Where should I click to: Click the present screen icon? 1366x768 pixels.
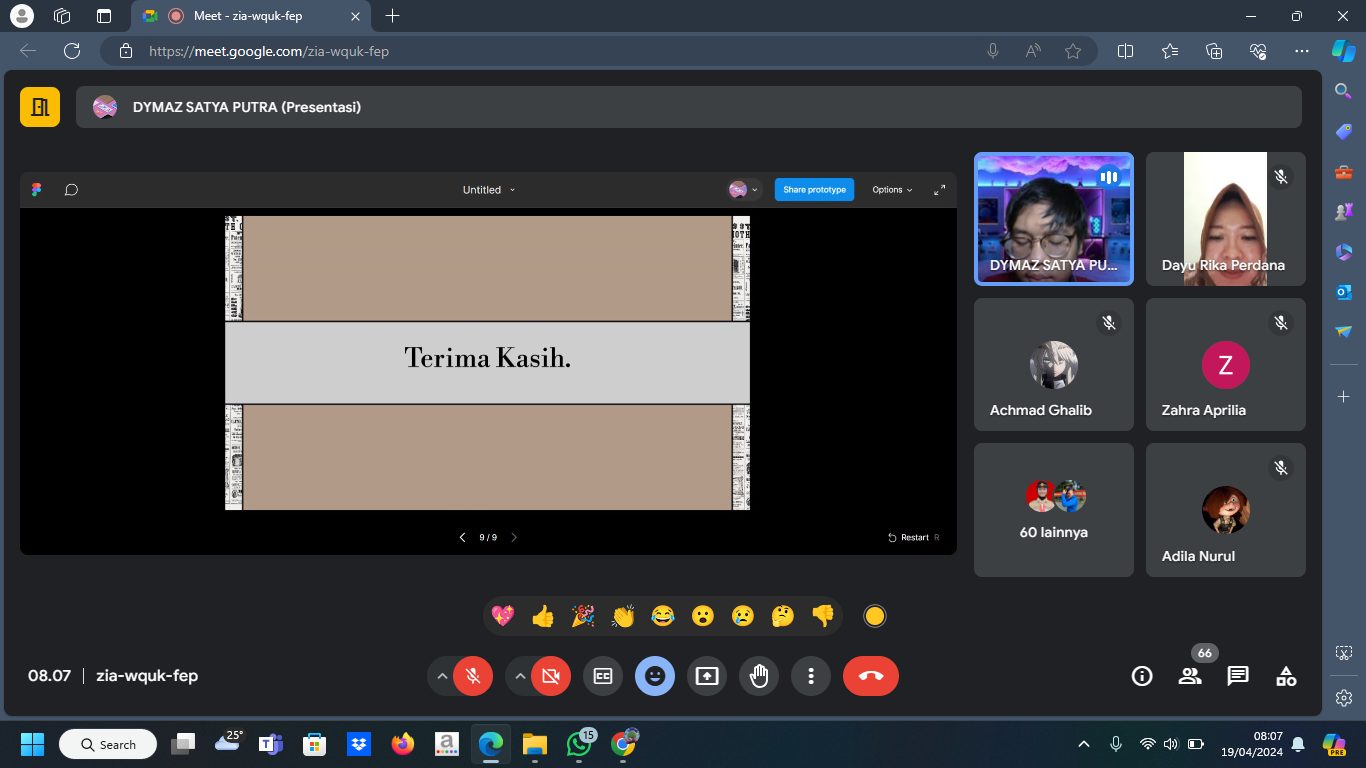[x=707, y=676]
